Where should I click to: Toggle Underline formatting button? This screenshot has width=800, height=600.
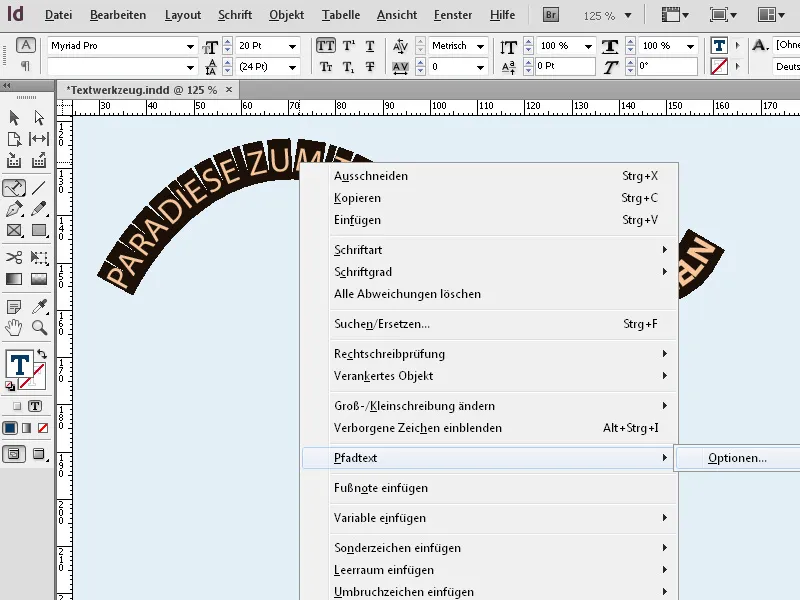370,46
